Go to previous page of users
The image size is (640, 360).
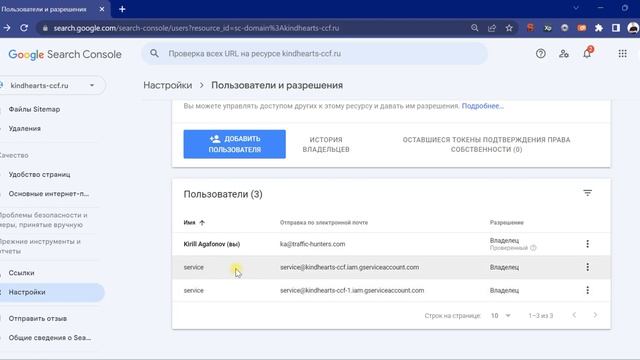click(x=574, y=315)
